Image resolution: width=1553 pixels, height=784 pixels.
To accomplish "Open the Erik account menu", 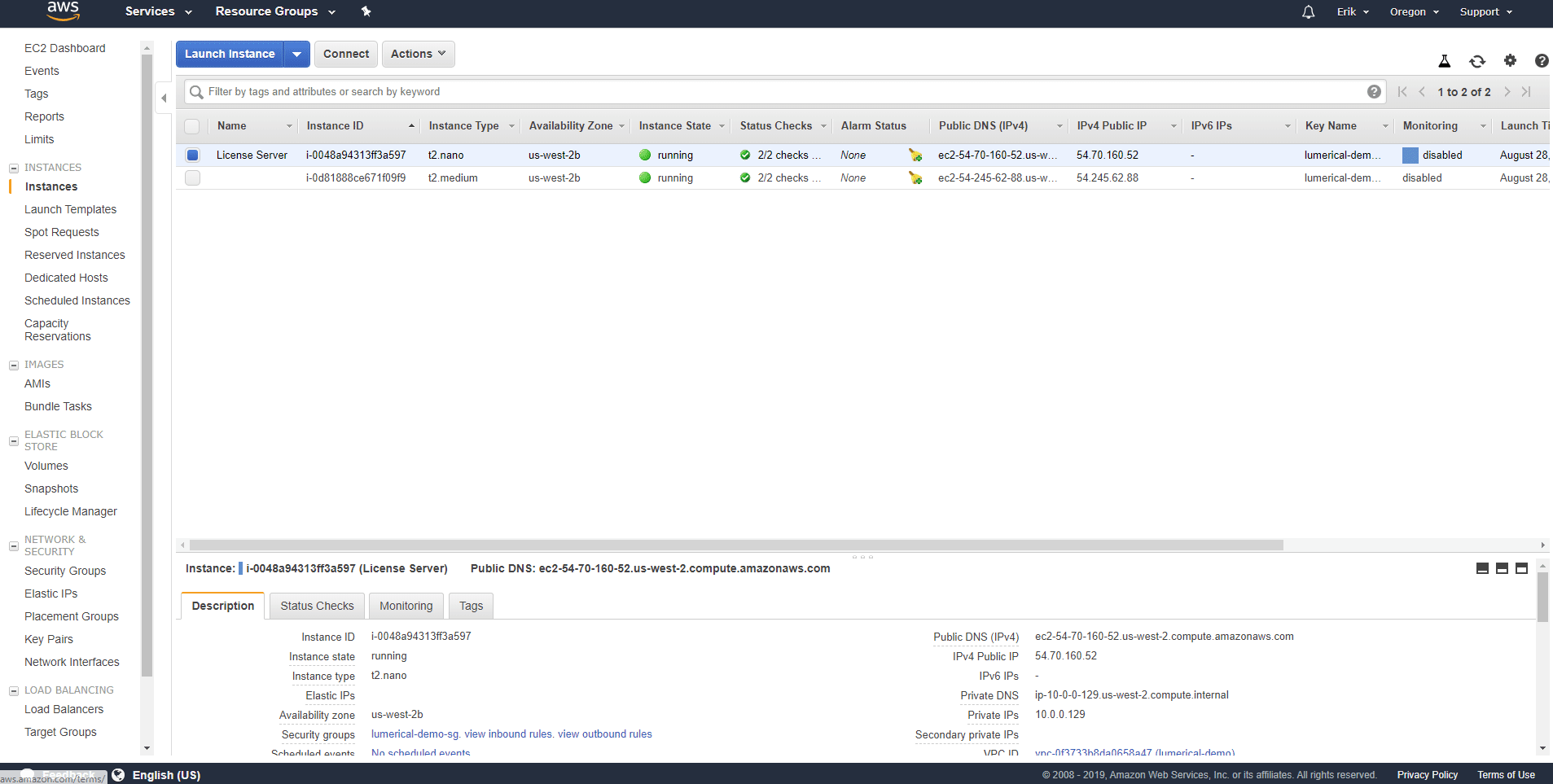I will [1353, 11].
